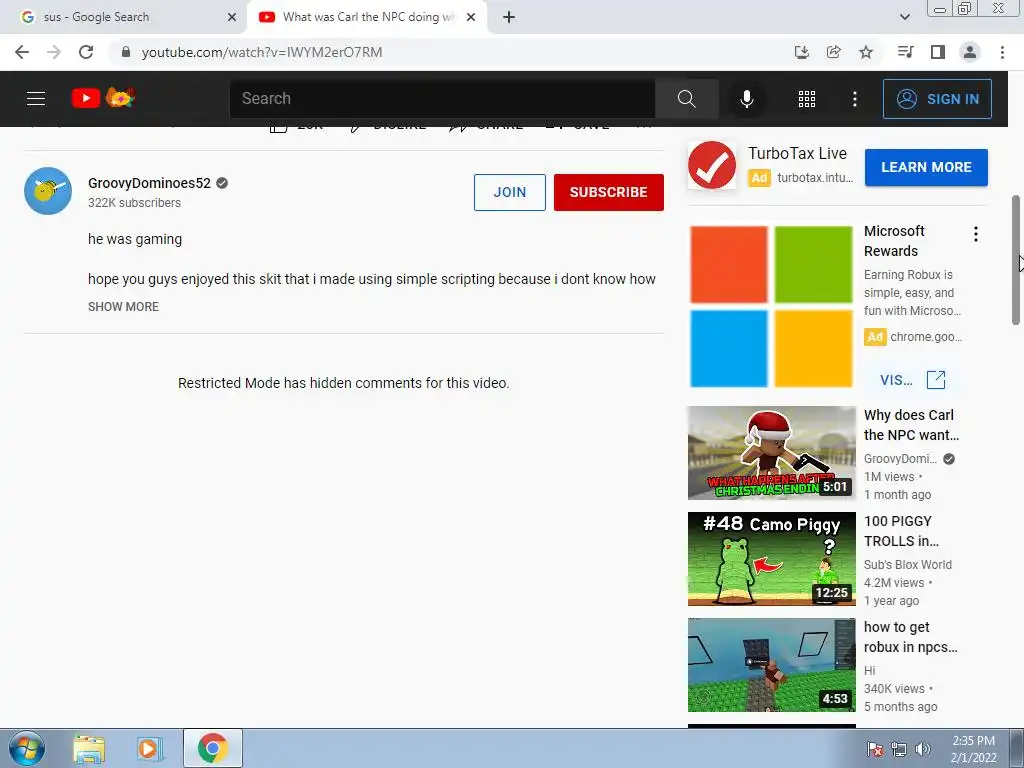Open the external link icon on Microsoft Rewards ad
Screen dimensions: 1024x768
936,379
